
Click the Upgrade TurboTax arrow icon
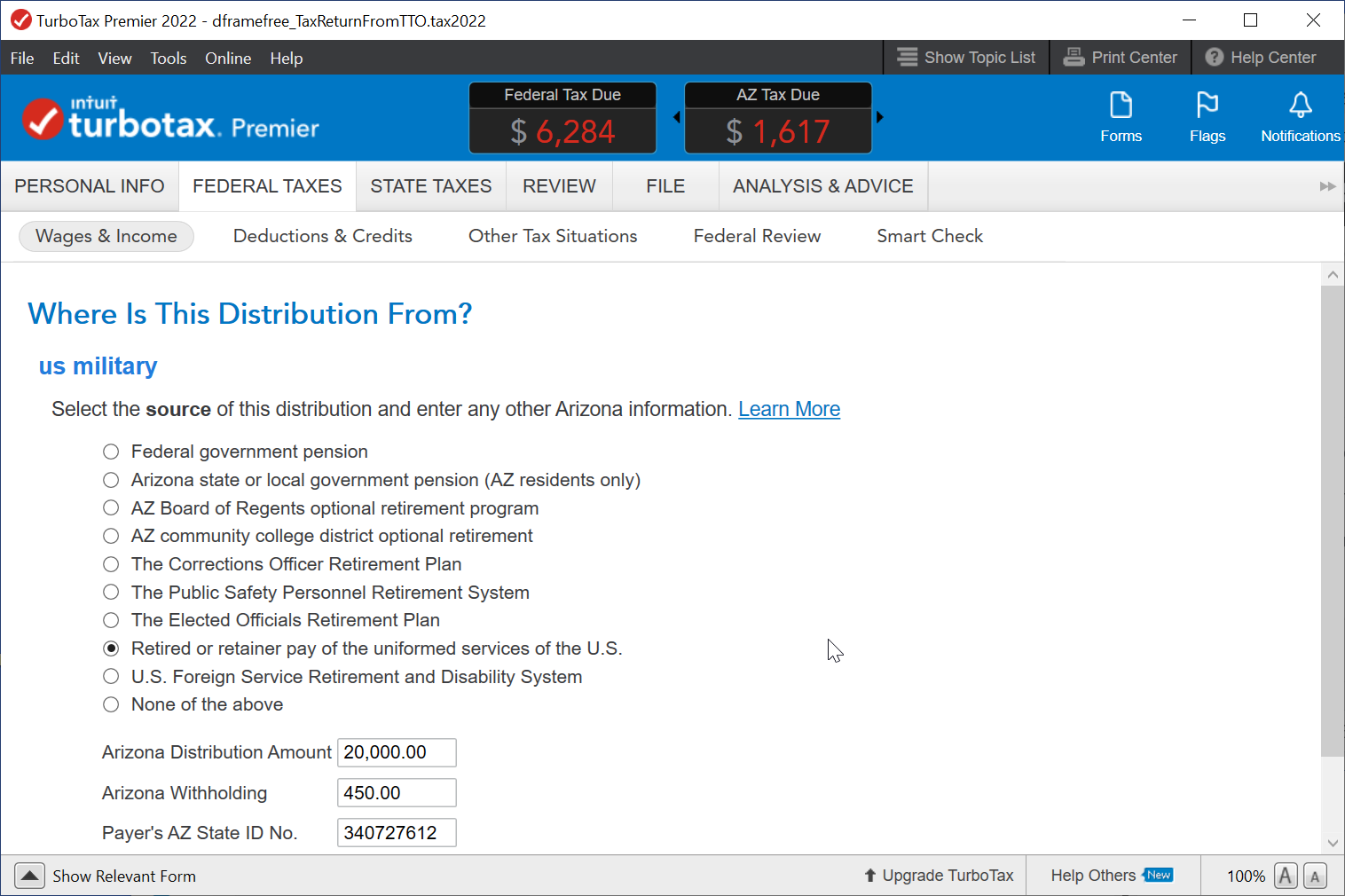click(x=870, y=876)
